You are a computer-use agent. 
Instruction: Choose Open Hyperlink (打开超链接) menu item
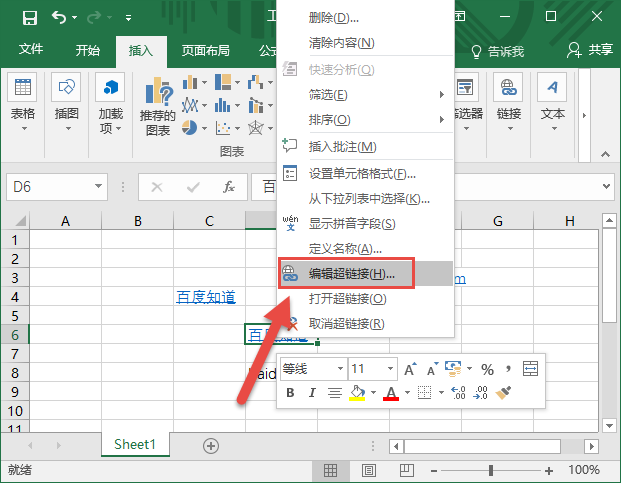click(x=366, y=299)
